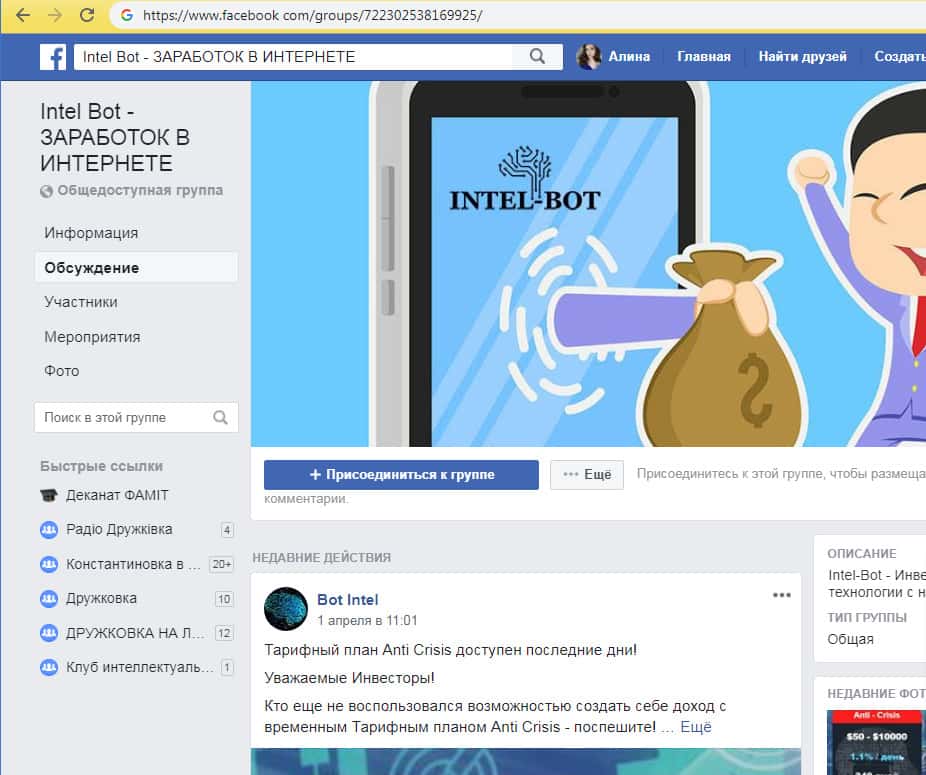
Task: Open Найти друзей link in header
Action: pos(802,57)
